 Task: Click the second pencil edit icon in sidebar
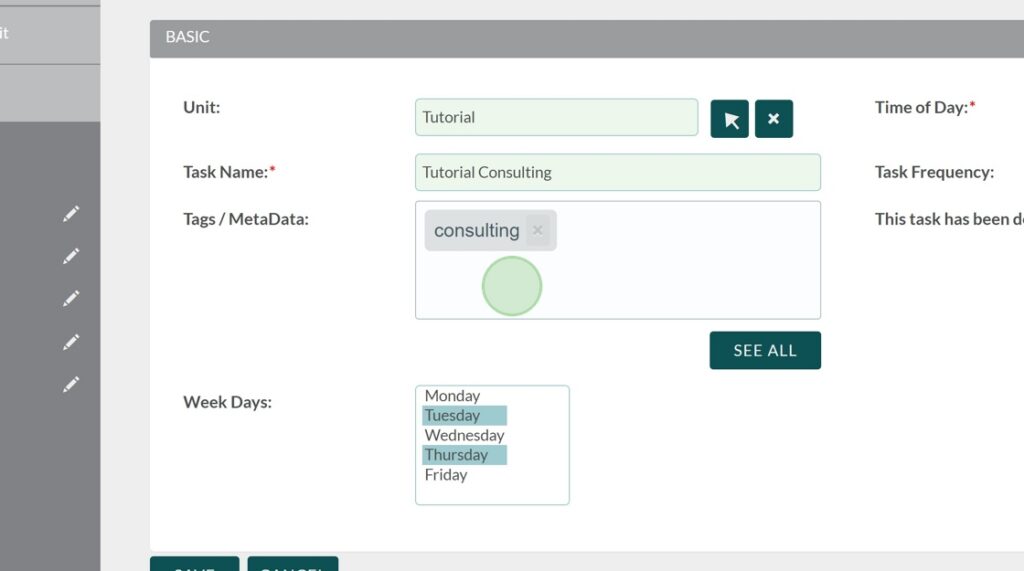pos(70,256)
